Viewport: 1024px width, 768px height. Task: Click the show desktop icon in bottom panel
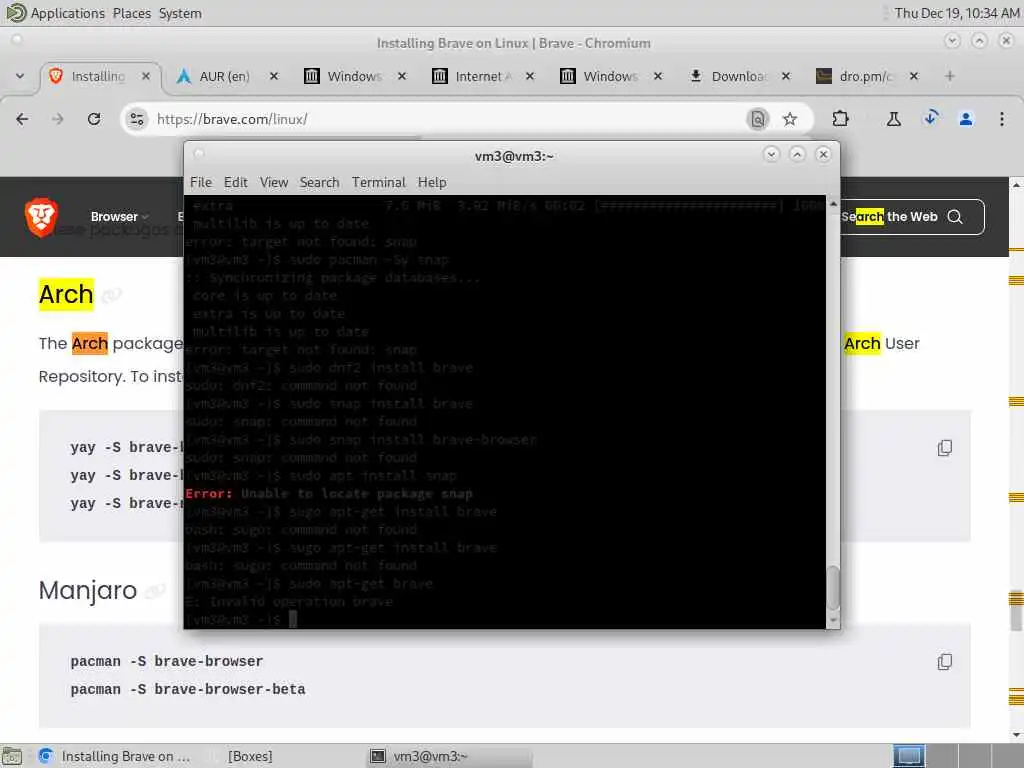pos(12,756)
